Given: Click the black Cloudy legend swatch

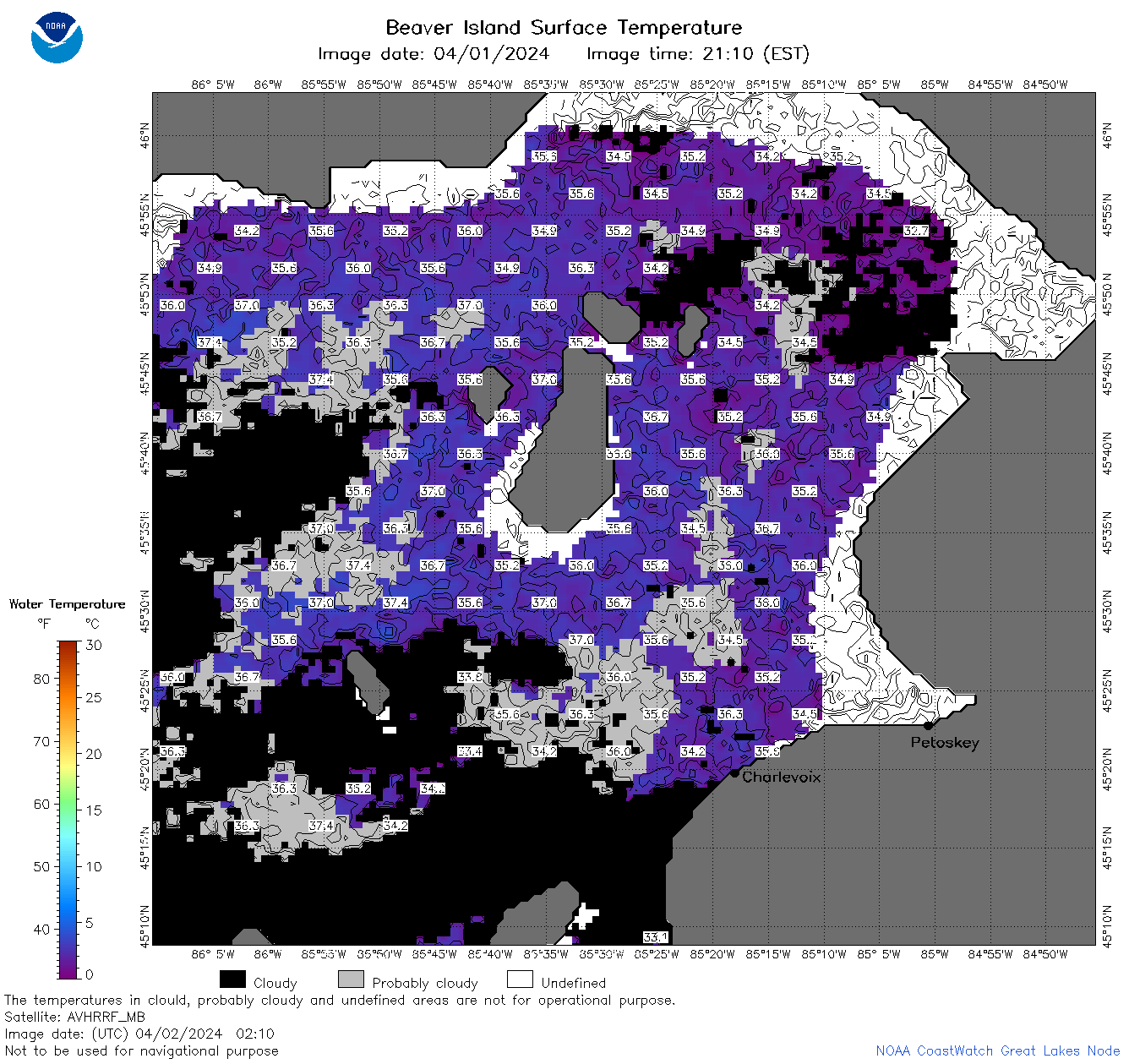Looking at the screenshot, I should [x=232, y=979].
